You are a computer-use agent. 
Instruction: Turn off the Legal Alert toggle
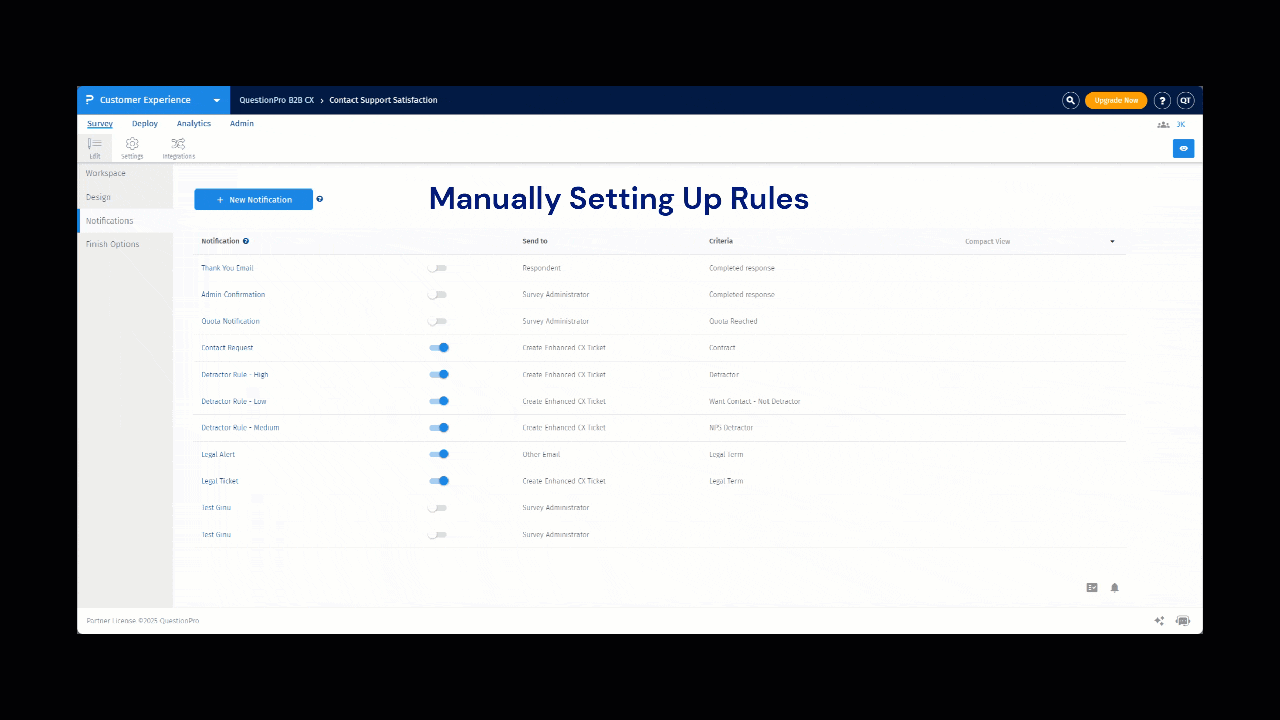click(x=439, y=454)
